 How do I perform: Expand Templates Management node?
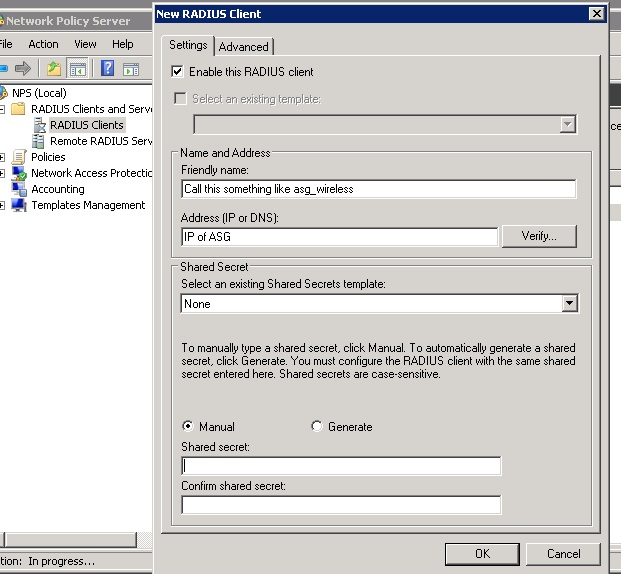[2, 205]
